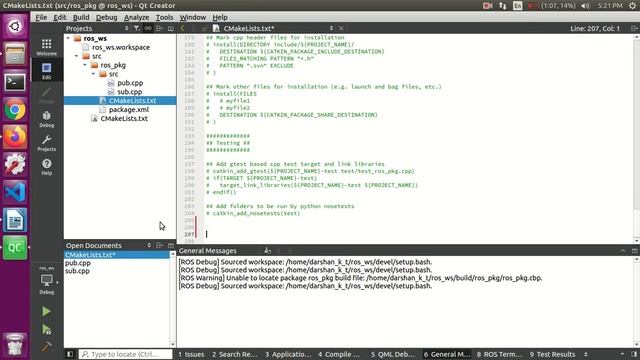
Task: Select pub.cpp in Open Documents
Action: pos(78,263)
